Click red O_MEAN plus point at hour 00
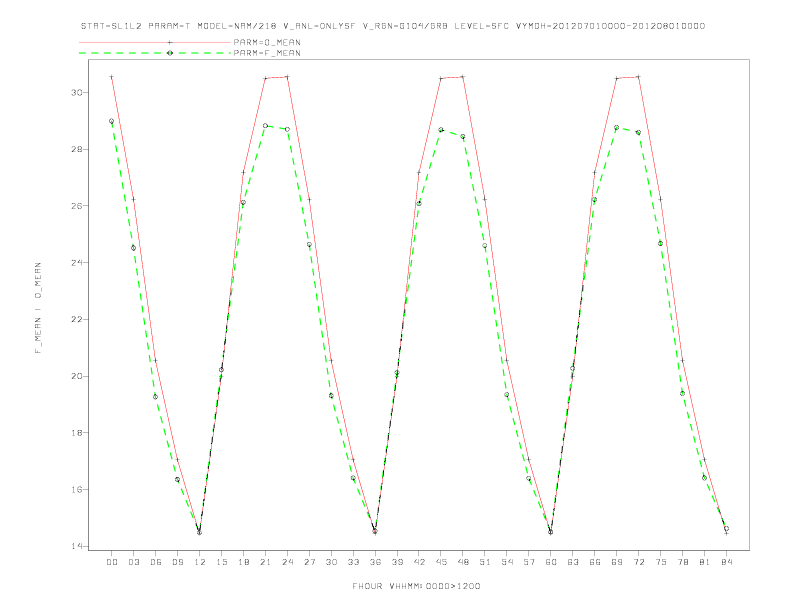The height and width of the screenshot is (612, 792). pos(112,77)
